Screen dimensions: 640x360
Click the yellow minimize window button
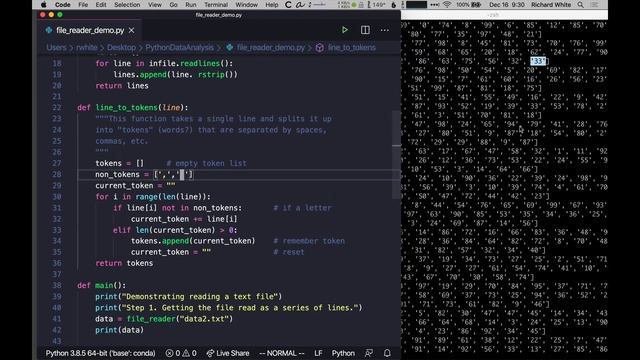[51, 15]
